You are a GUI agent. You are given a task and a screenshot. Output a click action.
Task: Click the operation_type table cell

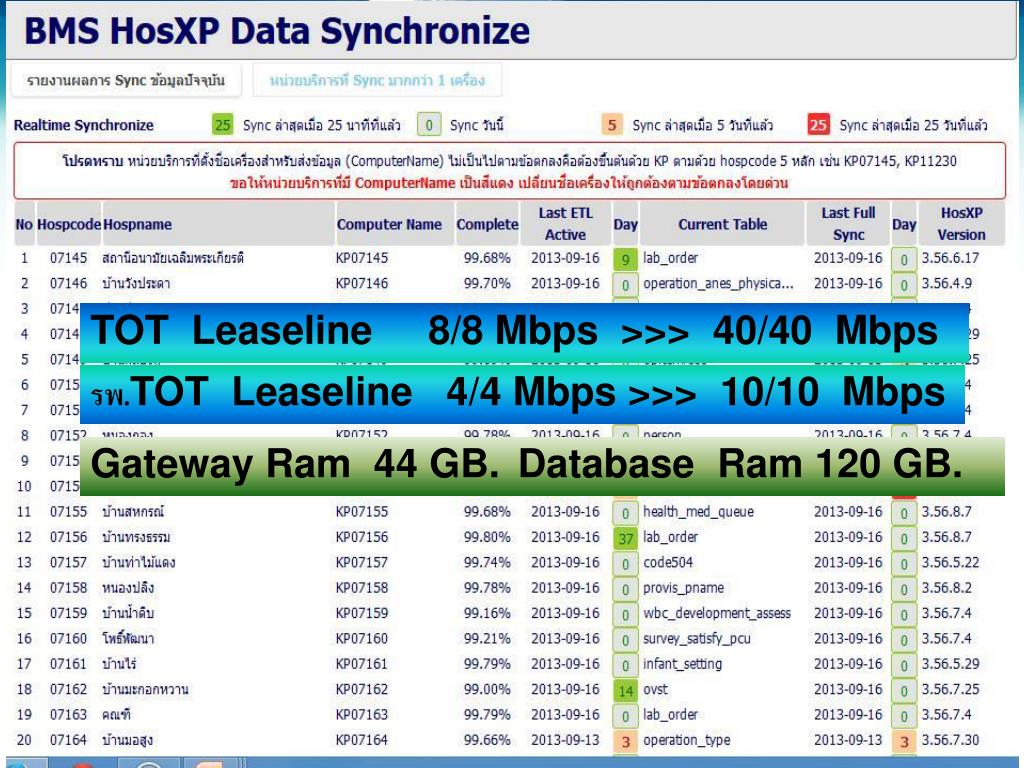tap(686, 740)
